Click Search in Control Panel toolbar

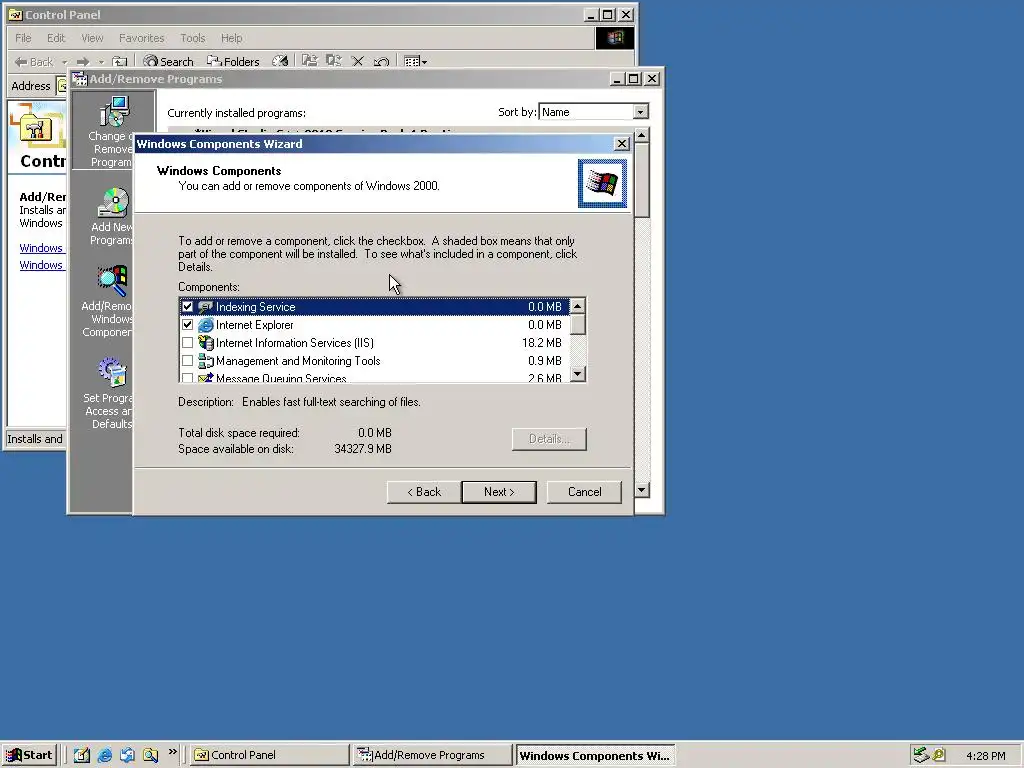pos(168,62)
